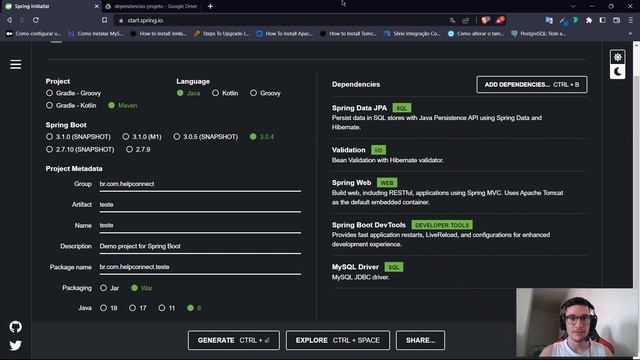
Task: Switch to the Google Drive tab
Action: point(151,6)
